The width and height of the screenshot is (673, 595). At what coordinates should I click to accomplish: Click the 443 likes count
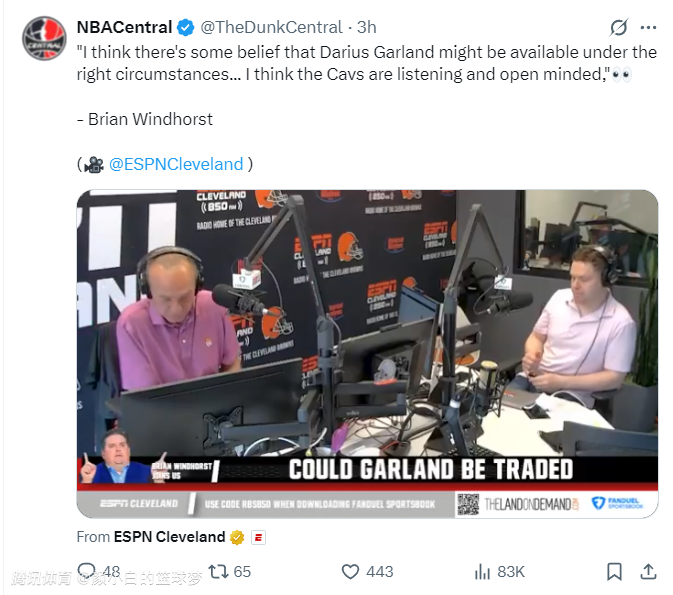click(379, 572)
